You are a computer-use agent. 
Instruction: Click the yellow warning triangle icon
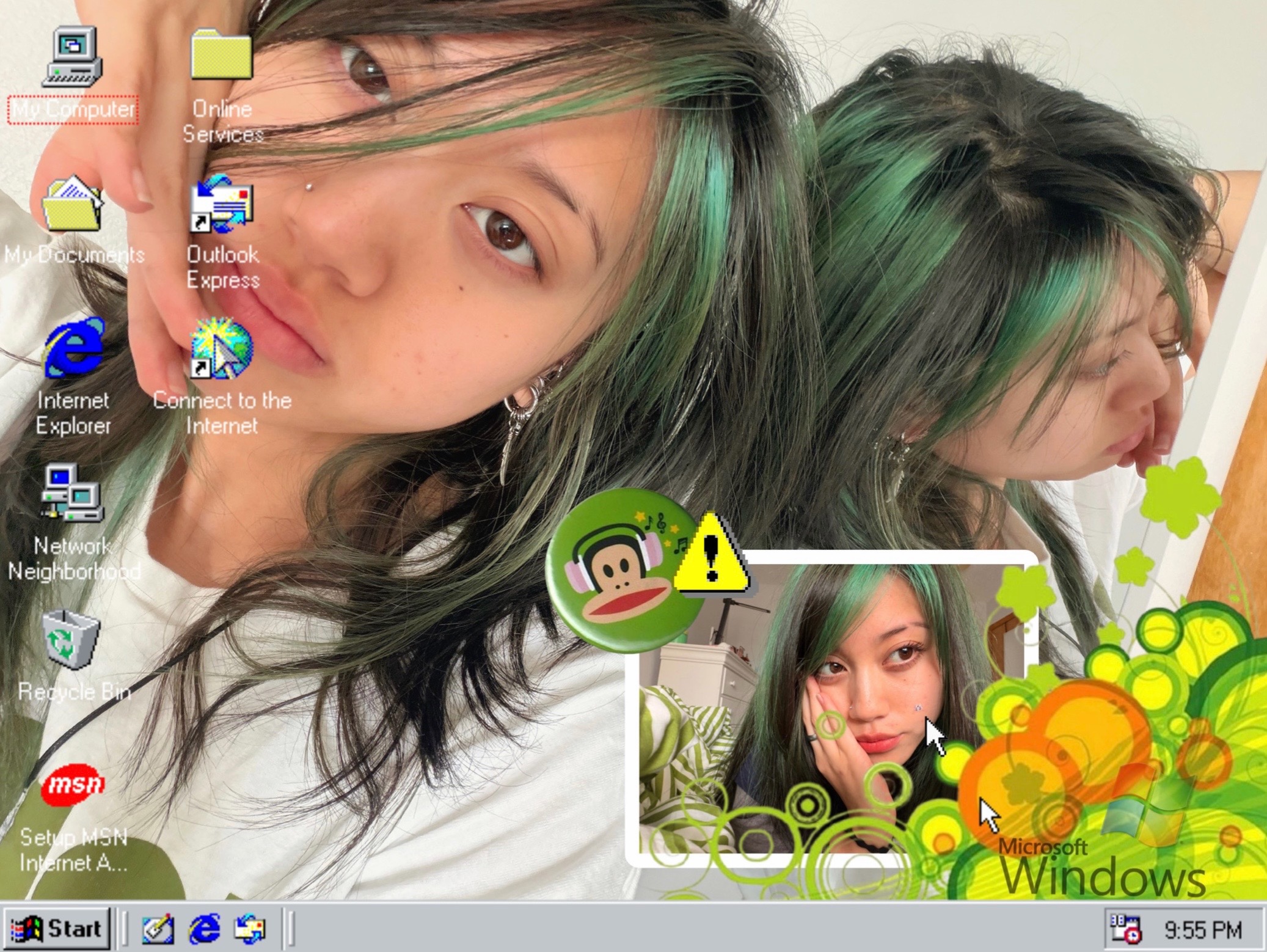click(x=711, y=553)
